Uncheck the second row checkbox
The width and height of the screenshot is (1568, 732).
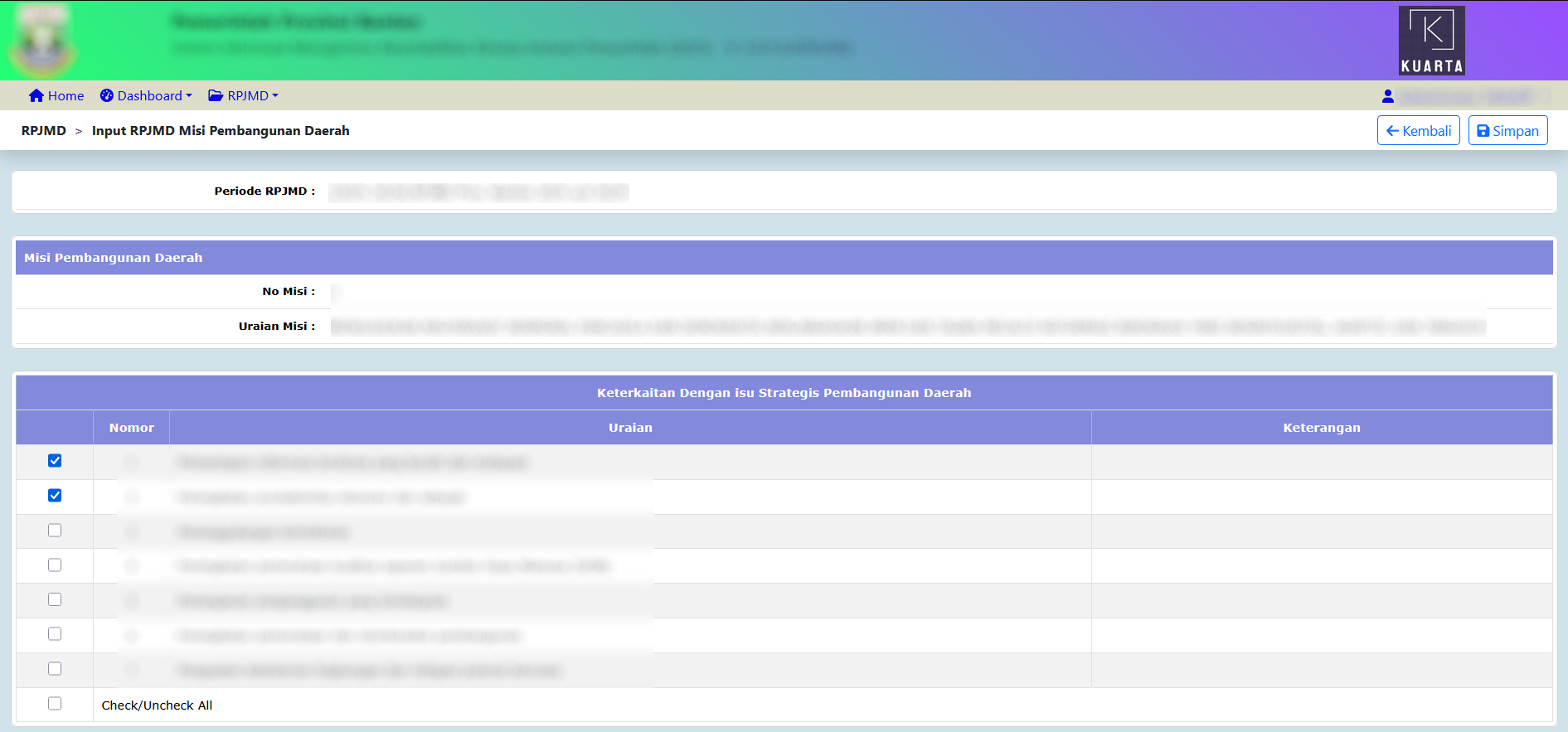pyautogui.click(x=55, y=496)
